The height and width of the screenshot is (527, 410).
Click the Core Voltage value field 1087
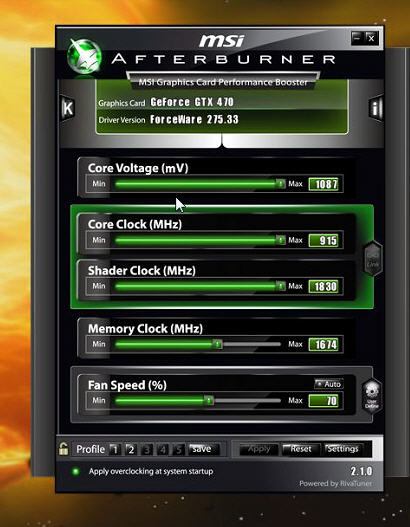click(x=324, y=184)
